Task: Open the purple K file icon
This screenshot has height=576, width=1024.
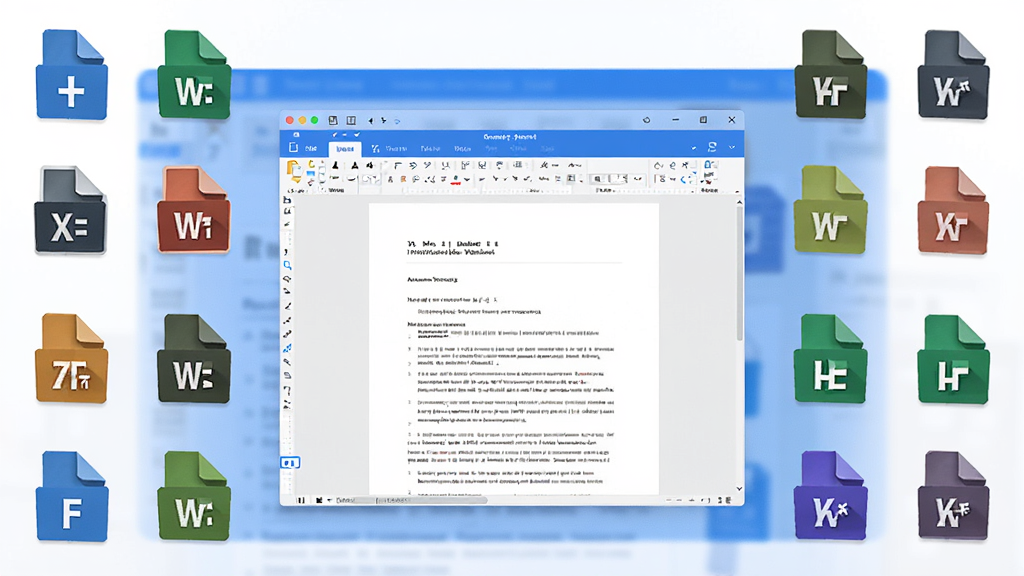Action: point(830,496)
